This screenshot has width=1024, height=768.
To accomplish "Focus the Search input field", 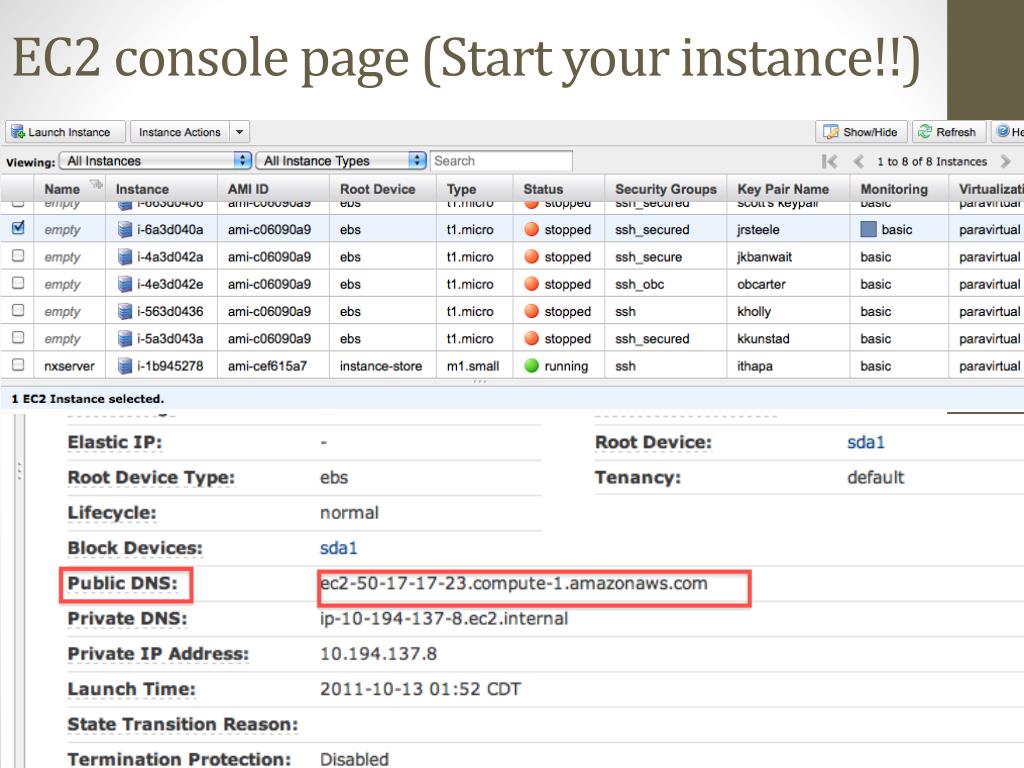I will [x=501, y=161].
